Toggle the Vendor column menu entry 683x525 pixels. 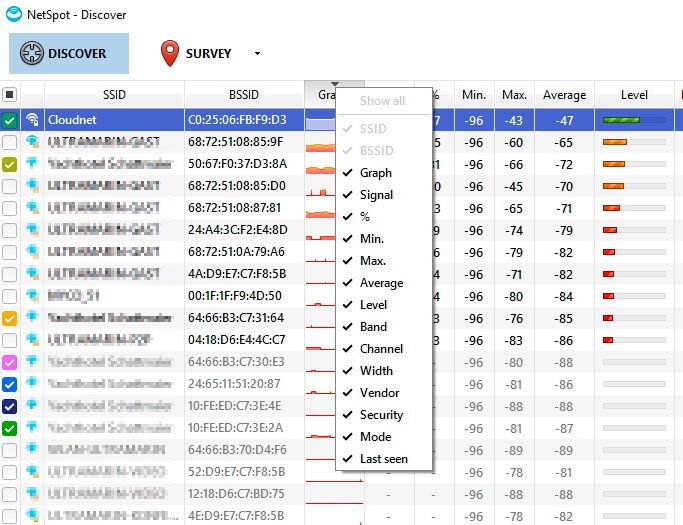pyautogui.click(x=384, y=393)
